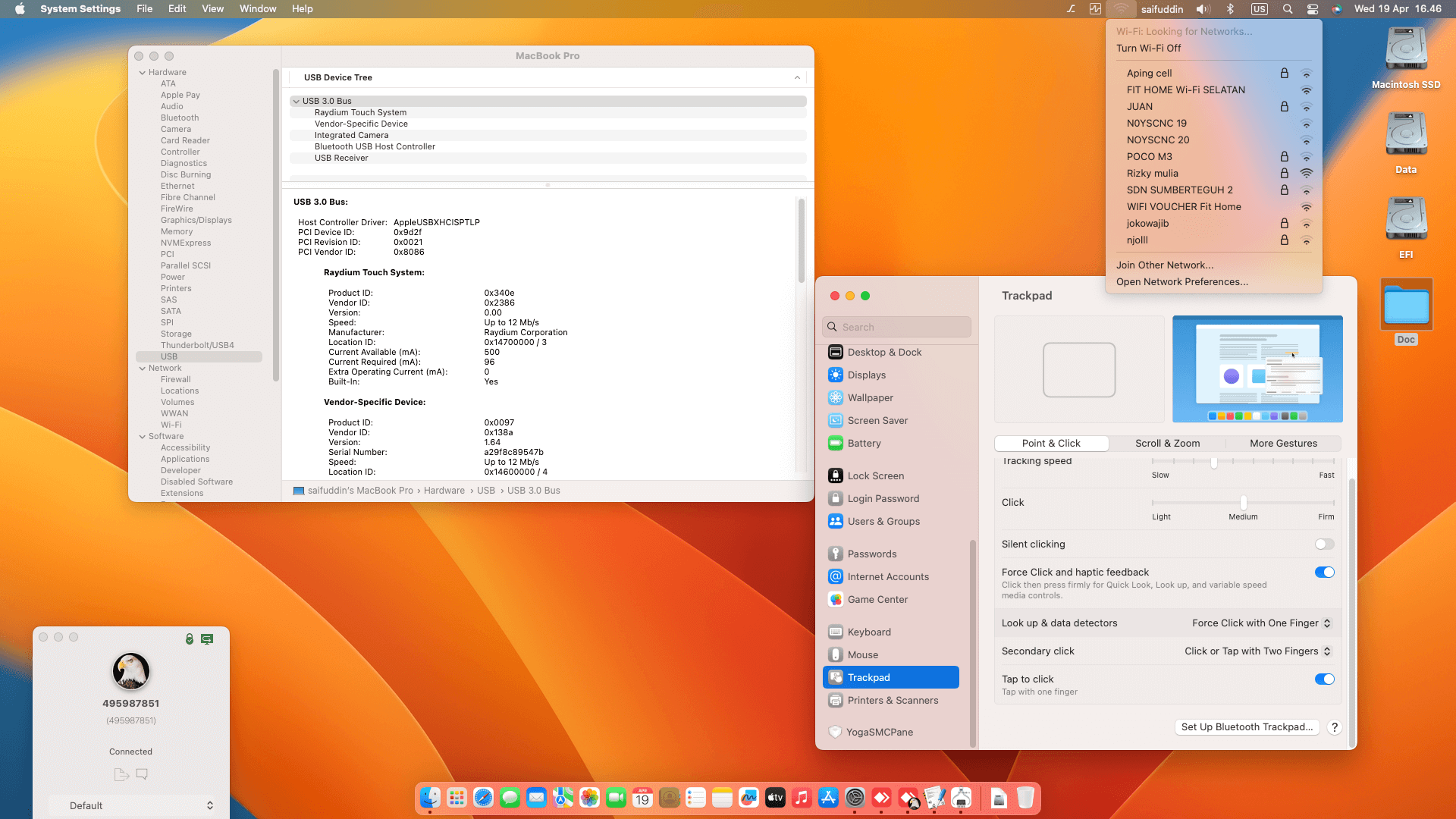Open the Trackpad settings sidebar icon

point(835,677)
